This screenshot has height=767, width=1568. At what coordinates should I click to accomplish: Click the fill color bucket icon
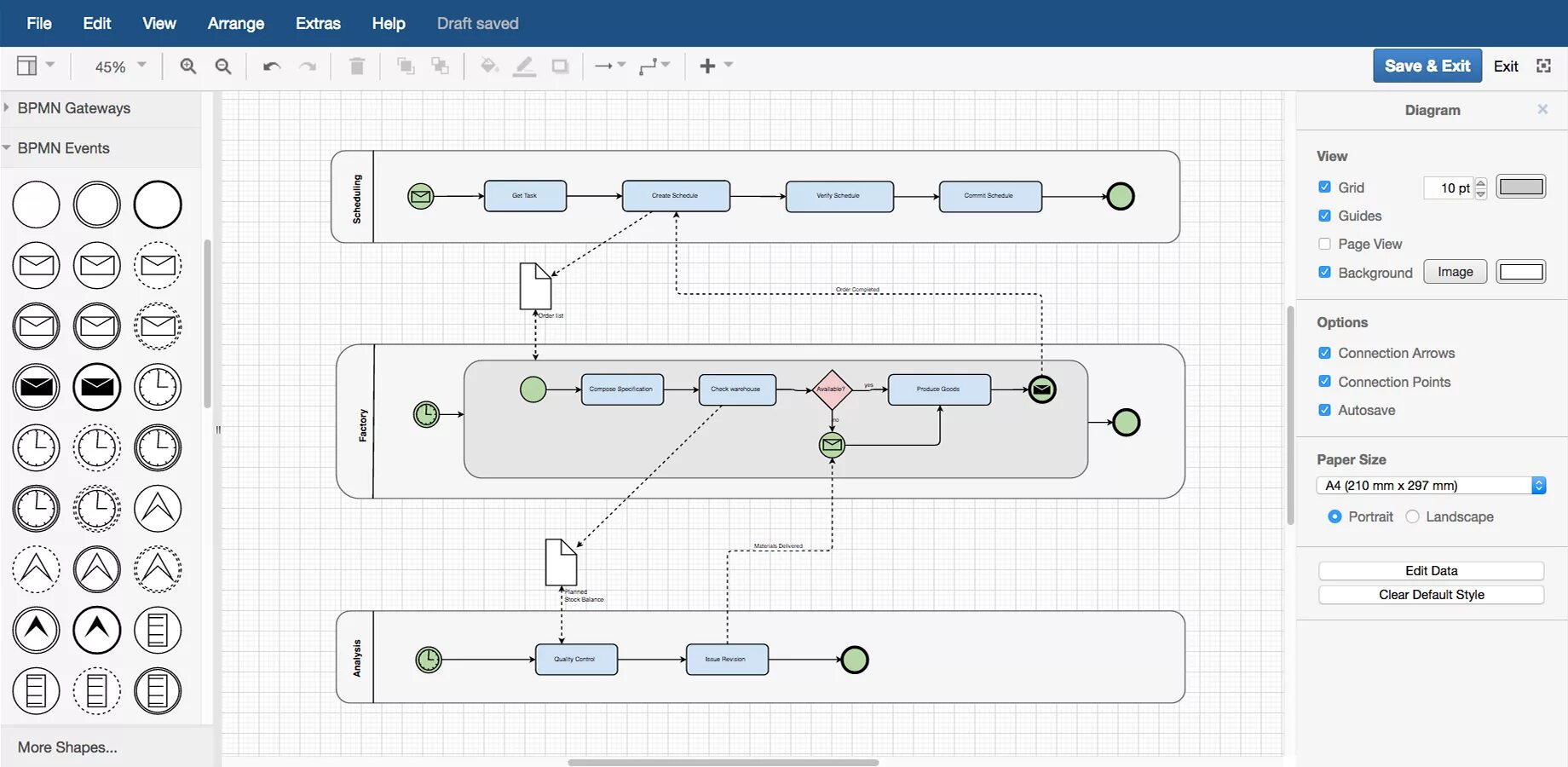point(489,66)
